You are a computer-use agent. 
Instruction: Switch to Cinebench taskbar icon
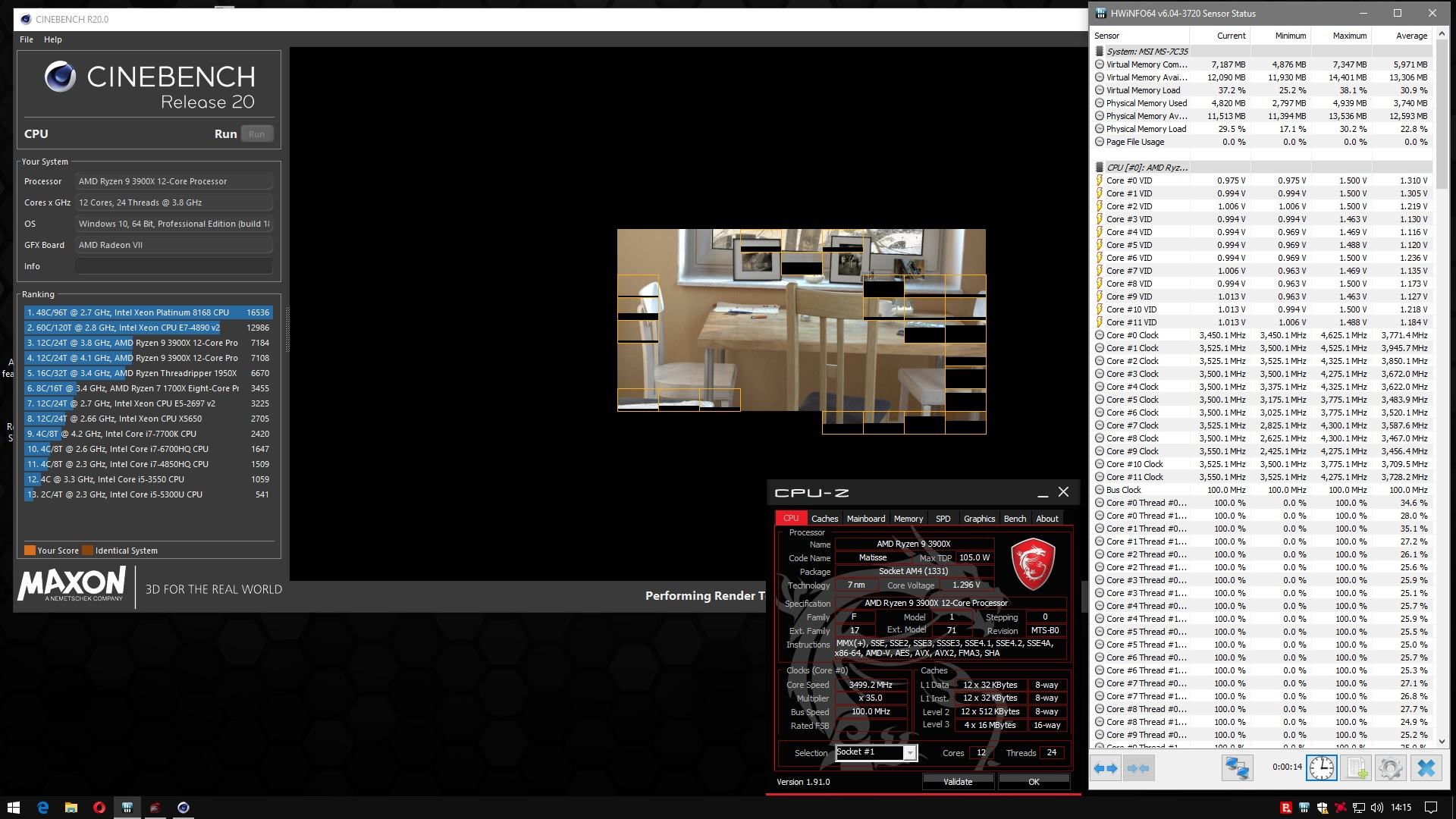(x=183, y=807)
